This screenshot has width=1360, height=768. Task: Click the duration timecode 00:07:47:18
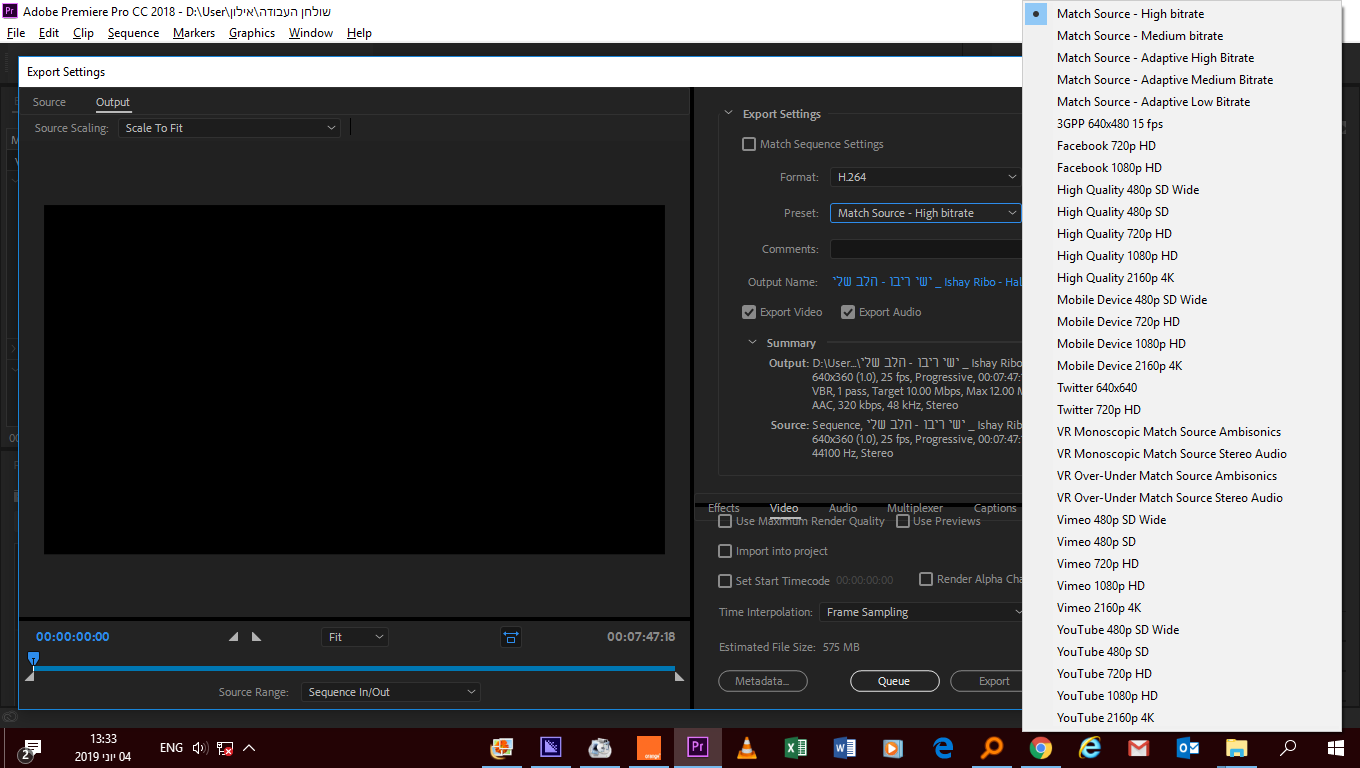pyautogui.click(x=641, y=637)
